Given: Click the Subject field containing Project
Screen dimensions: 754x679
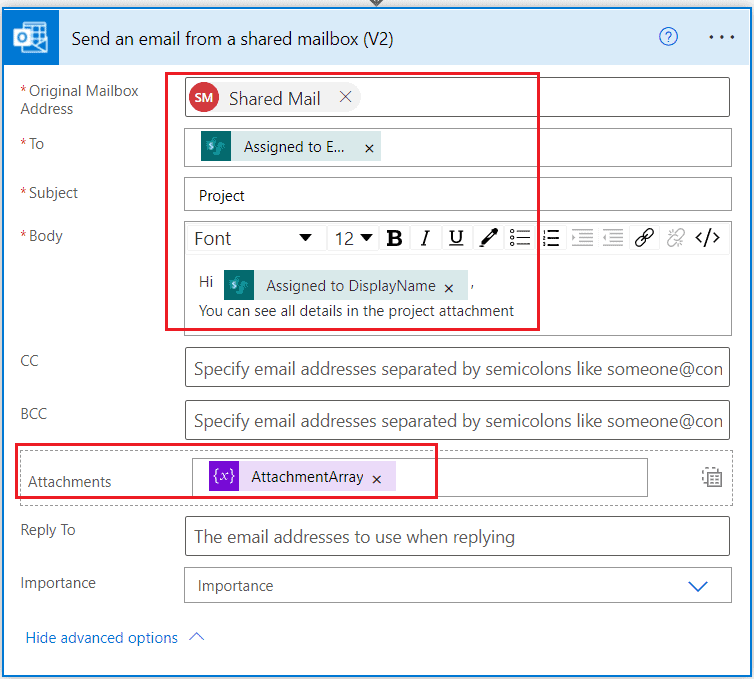Looking at the screenshot, I should tap(457, 195).
